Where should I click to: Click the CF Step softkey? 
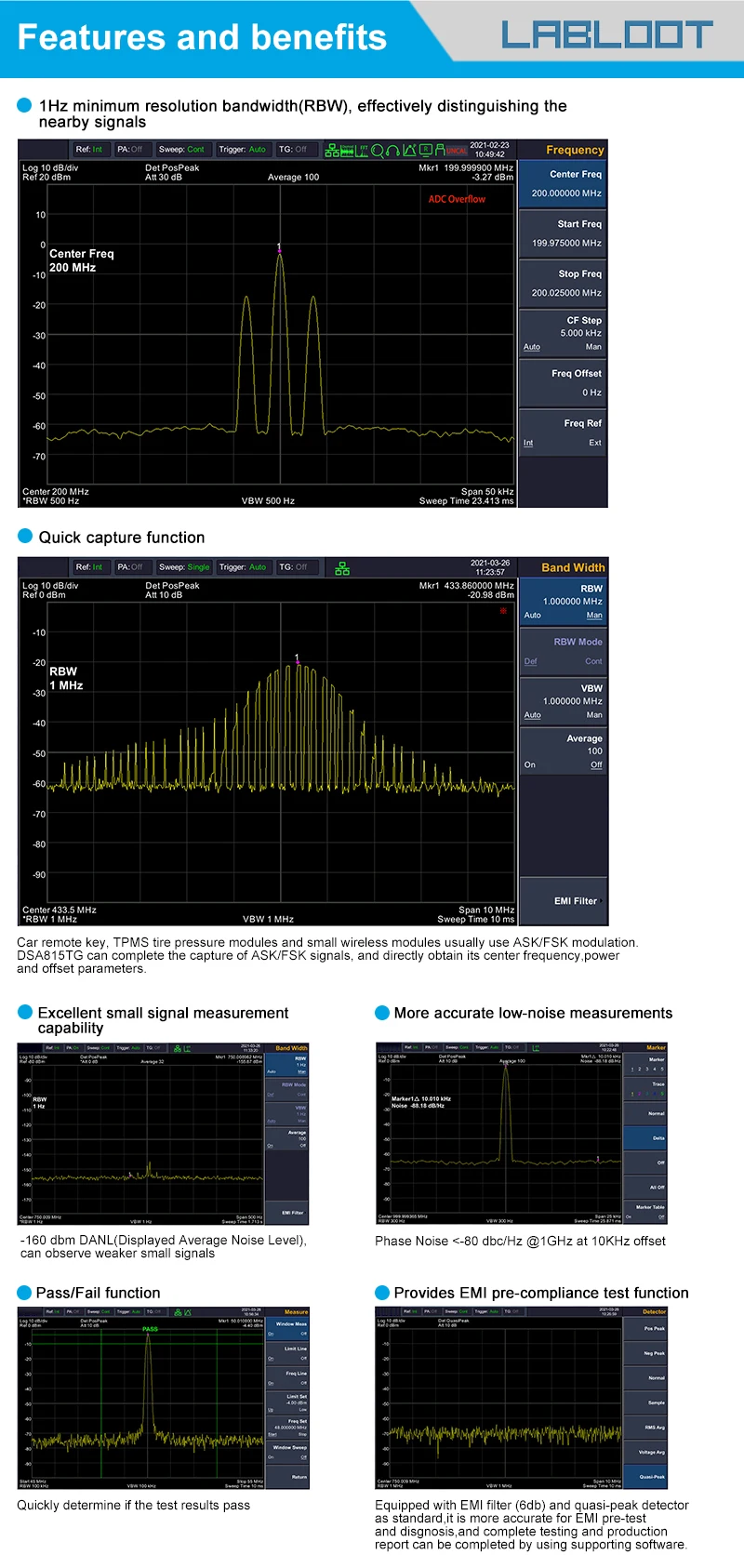click(x=564, y=333)
